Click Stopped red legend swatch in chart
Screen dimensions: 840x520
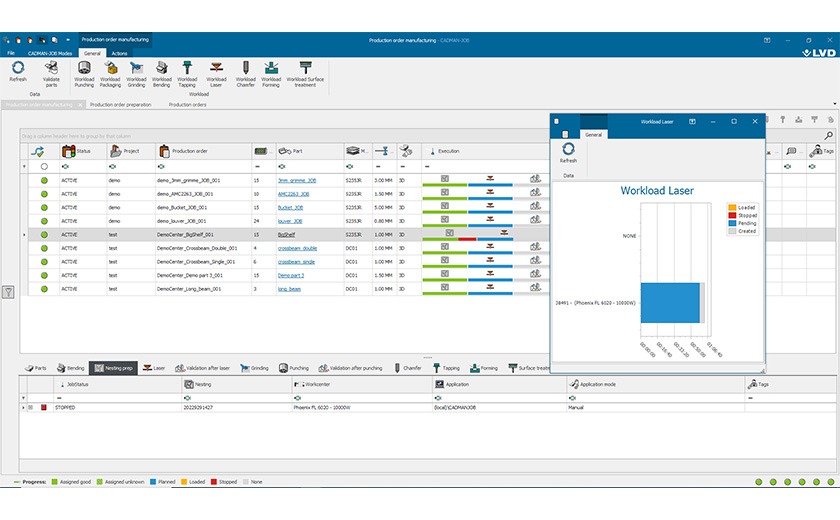click(732, 215)
